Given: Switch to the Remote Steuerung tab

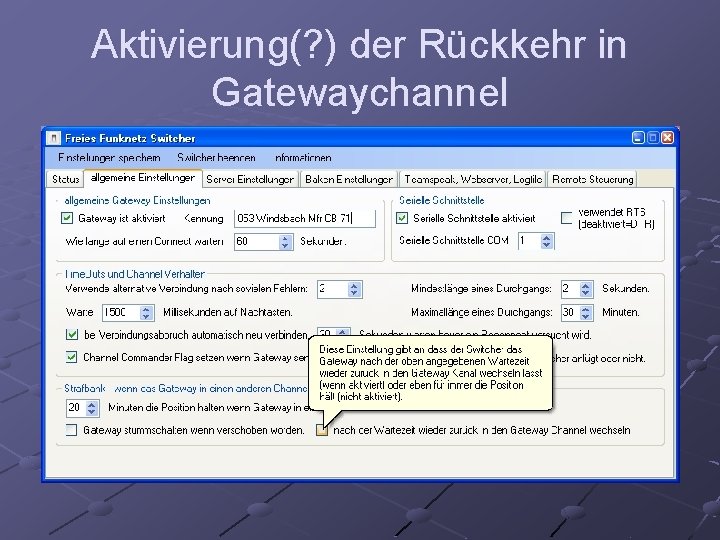Looking at the screenshot, I should [592, 179].
